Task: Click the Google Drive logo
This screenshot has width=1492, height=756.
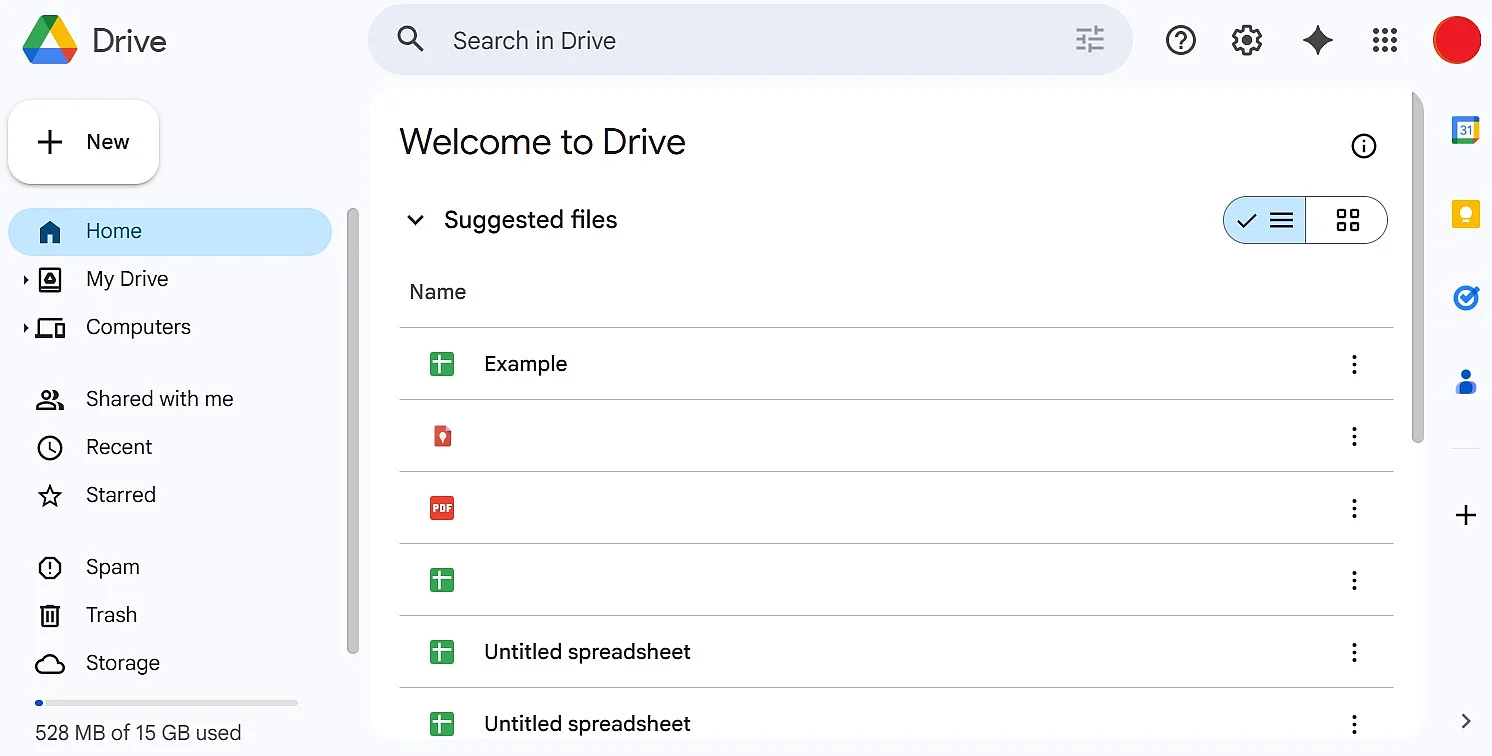Action: 50,41
